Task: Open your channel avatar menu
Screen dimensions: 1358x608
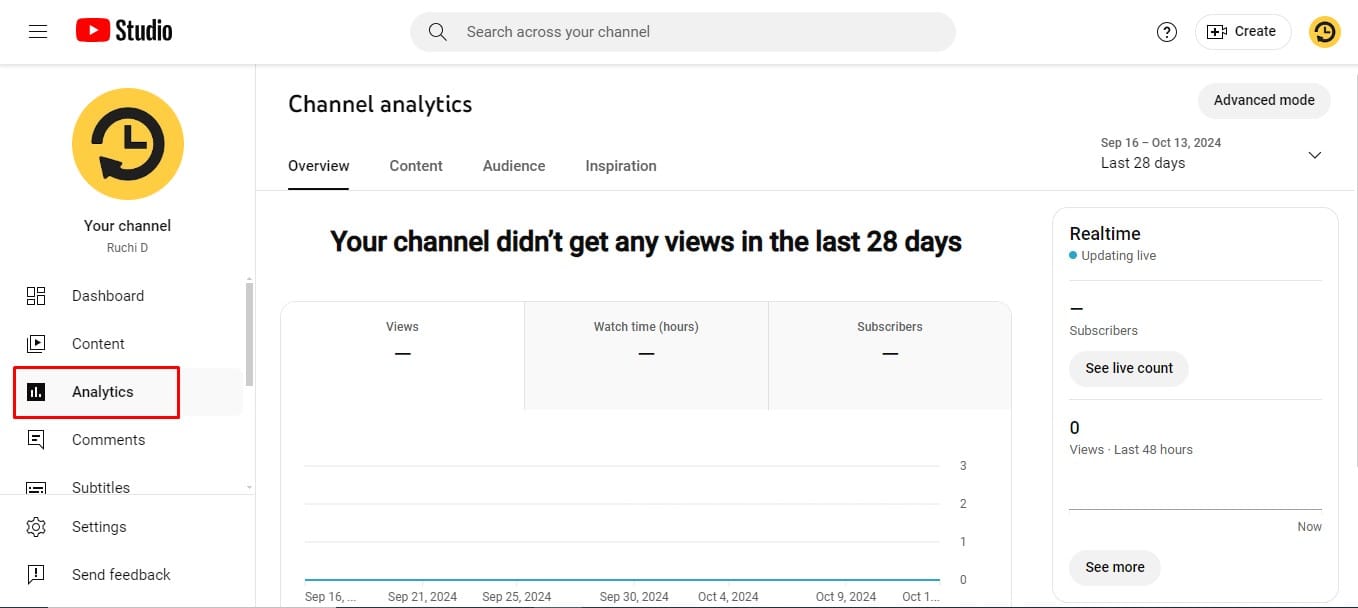Action: pos(1324,31)
